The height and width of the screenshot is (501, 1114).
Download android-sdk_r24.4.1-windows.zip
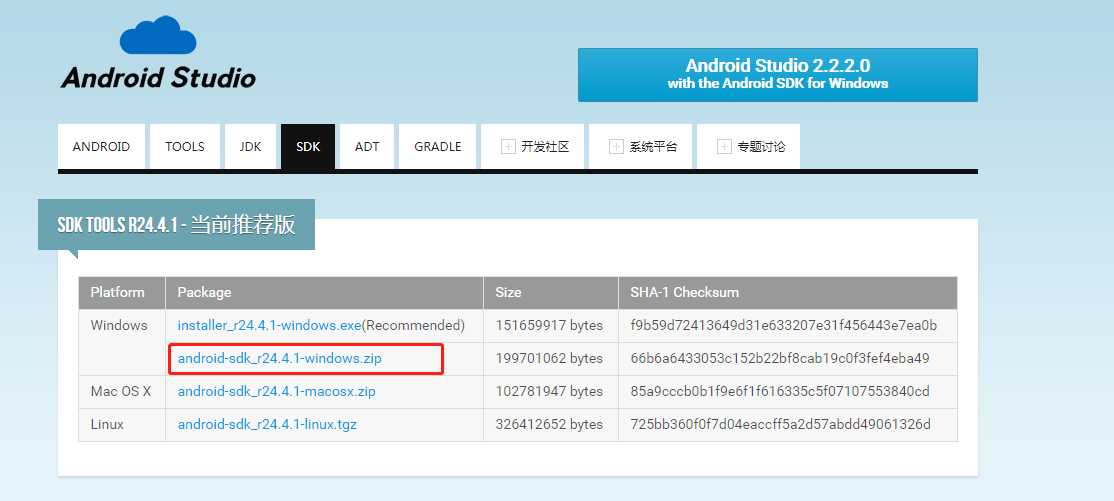coord(279,358)
